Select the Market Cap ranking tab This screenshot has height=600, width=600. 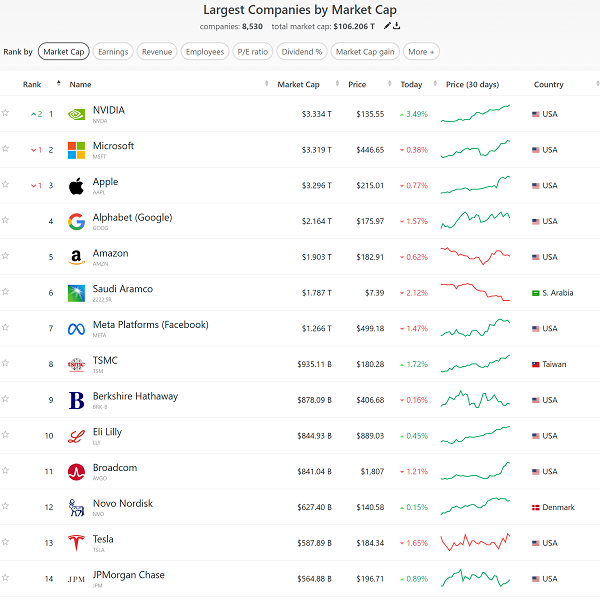[64, 52]
